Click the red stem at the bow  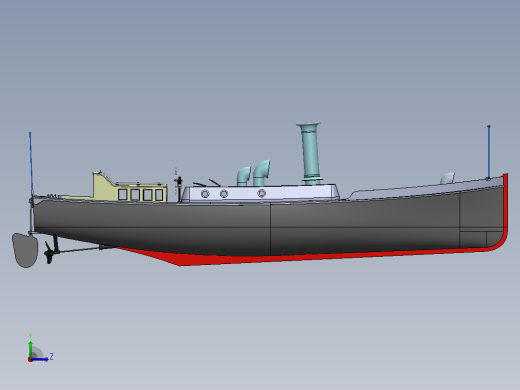pyautogui.click(x=505, y=207)
